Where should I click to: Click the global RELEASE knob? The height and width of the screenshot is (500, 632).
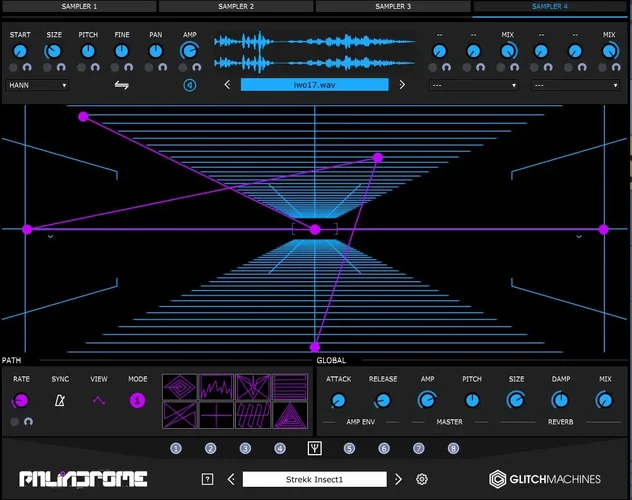383,400
